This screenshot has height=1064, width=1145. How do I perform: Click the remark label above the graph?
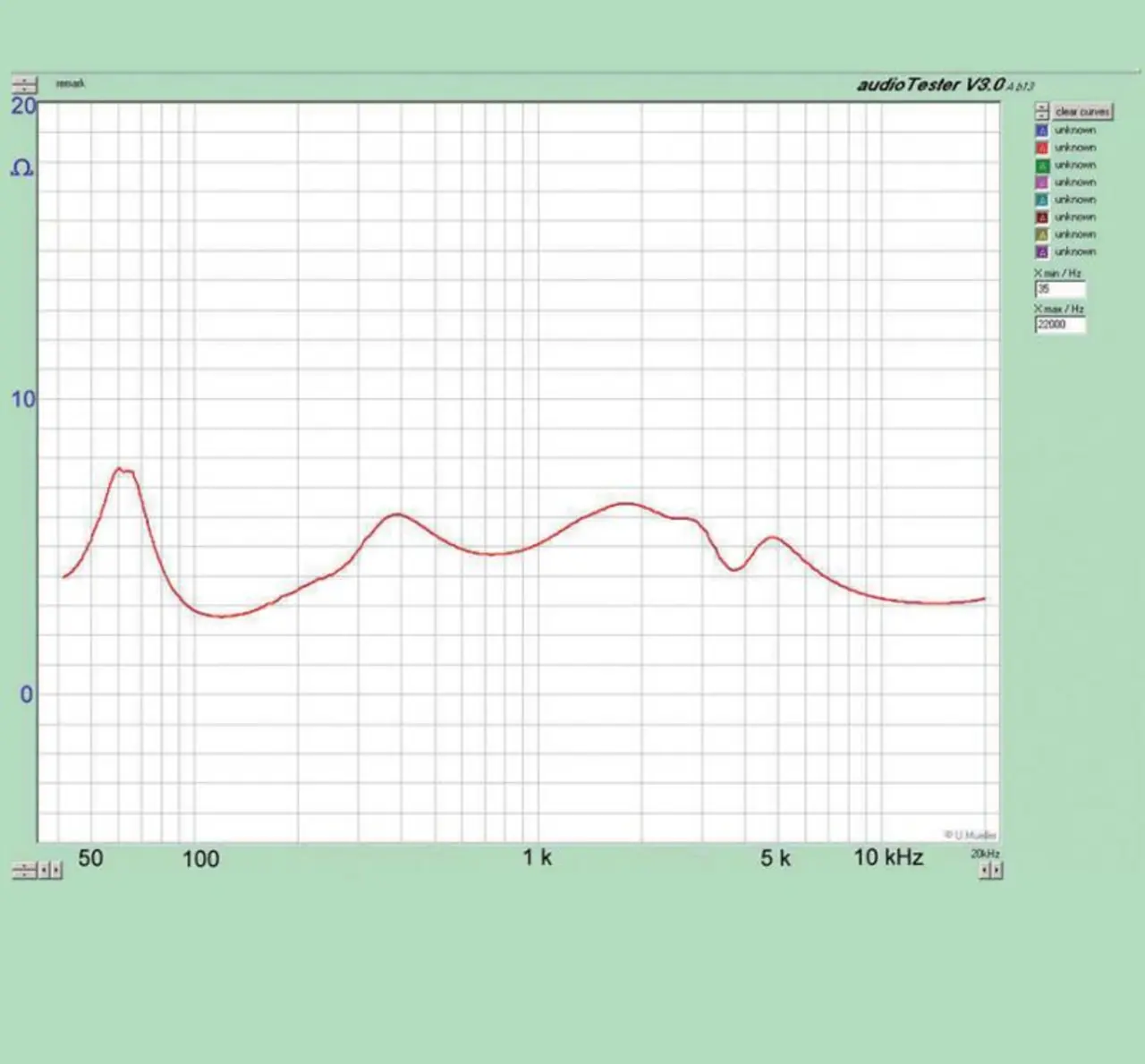(x=70, y=83)
